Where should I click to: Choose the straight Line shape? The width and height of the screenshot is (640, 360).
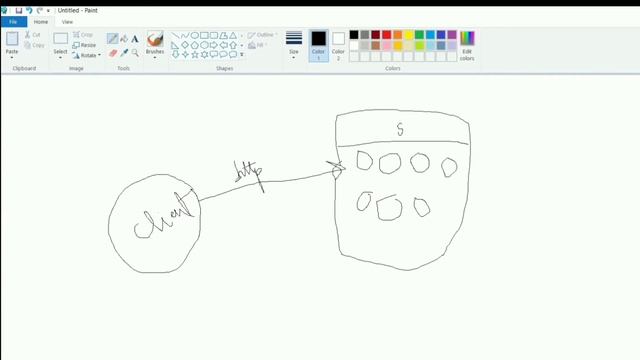pyautogui.click(x=176, y=36)
